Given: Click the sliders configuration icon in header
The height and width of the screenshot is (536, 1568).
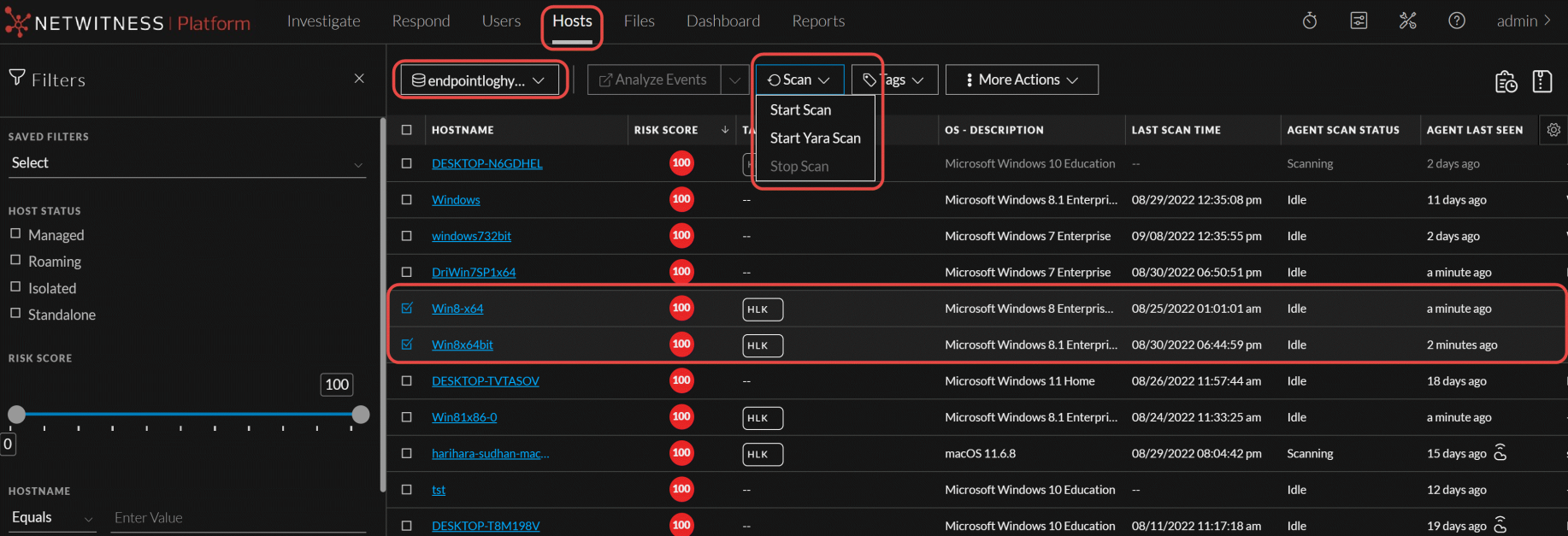Looking at the screenshot, I should (x=1359, y=21).
